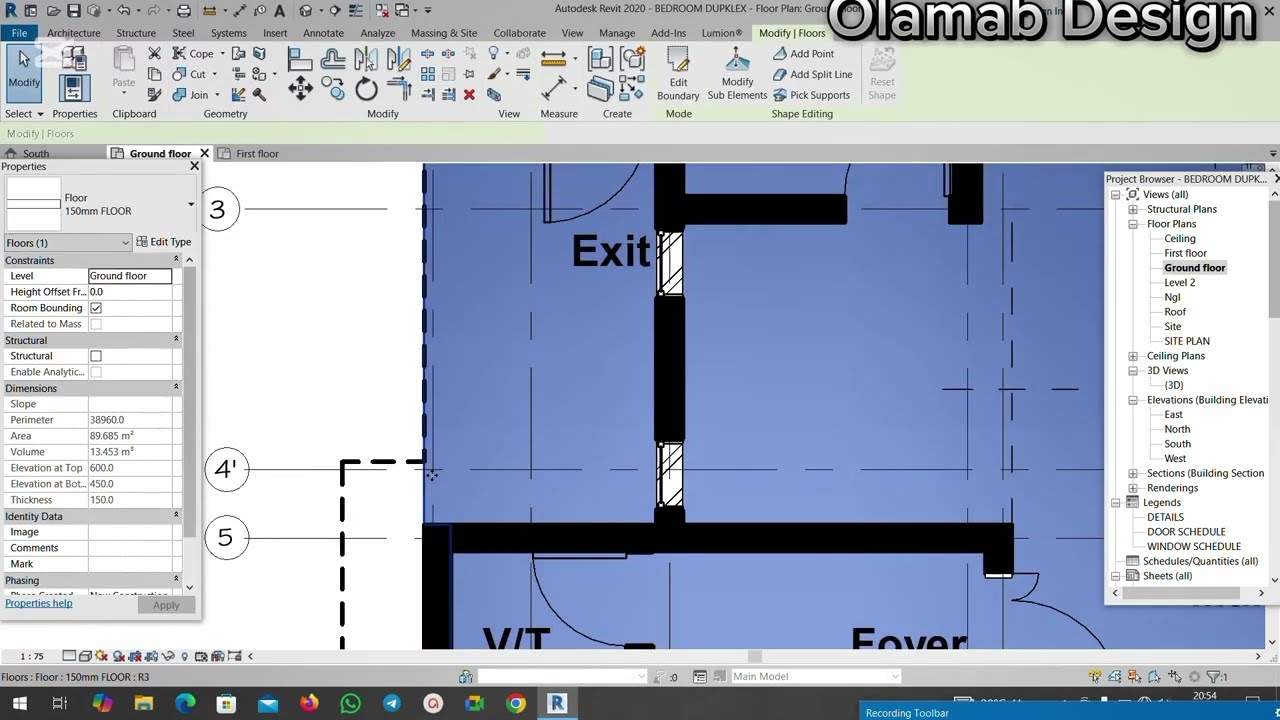Open DOOR SCHEDULE legend in Project Browser
This screenshot has width=1280, height=720.
tap(1186, 532)
